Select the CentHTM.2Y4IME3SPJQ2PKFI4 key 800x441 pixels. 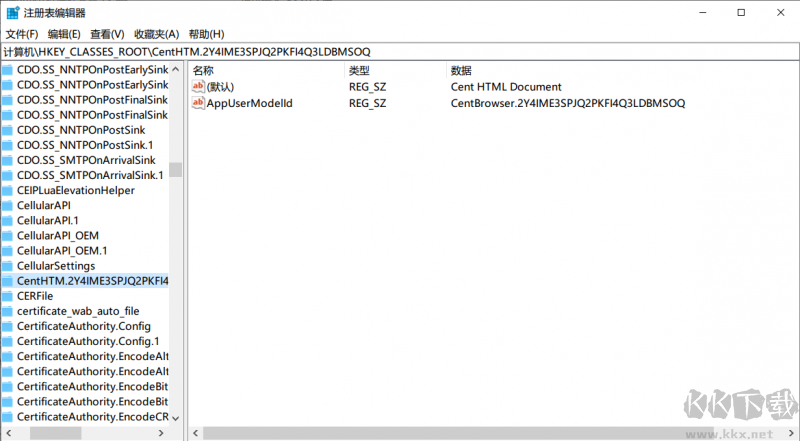[x=92, y=281]
